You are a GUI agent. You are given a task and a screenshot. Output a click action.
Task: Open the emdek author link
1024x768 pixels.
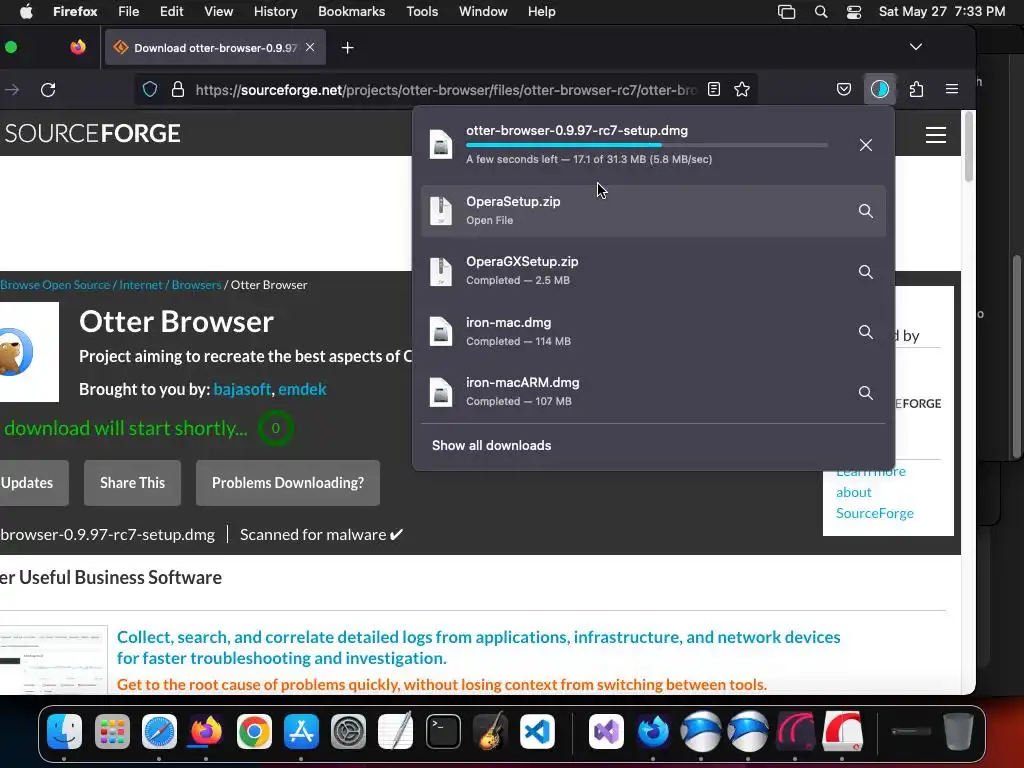point(302,389)
